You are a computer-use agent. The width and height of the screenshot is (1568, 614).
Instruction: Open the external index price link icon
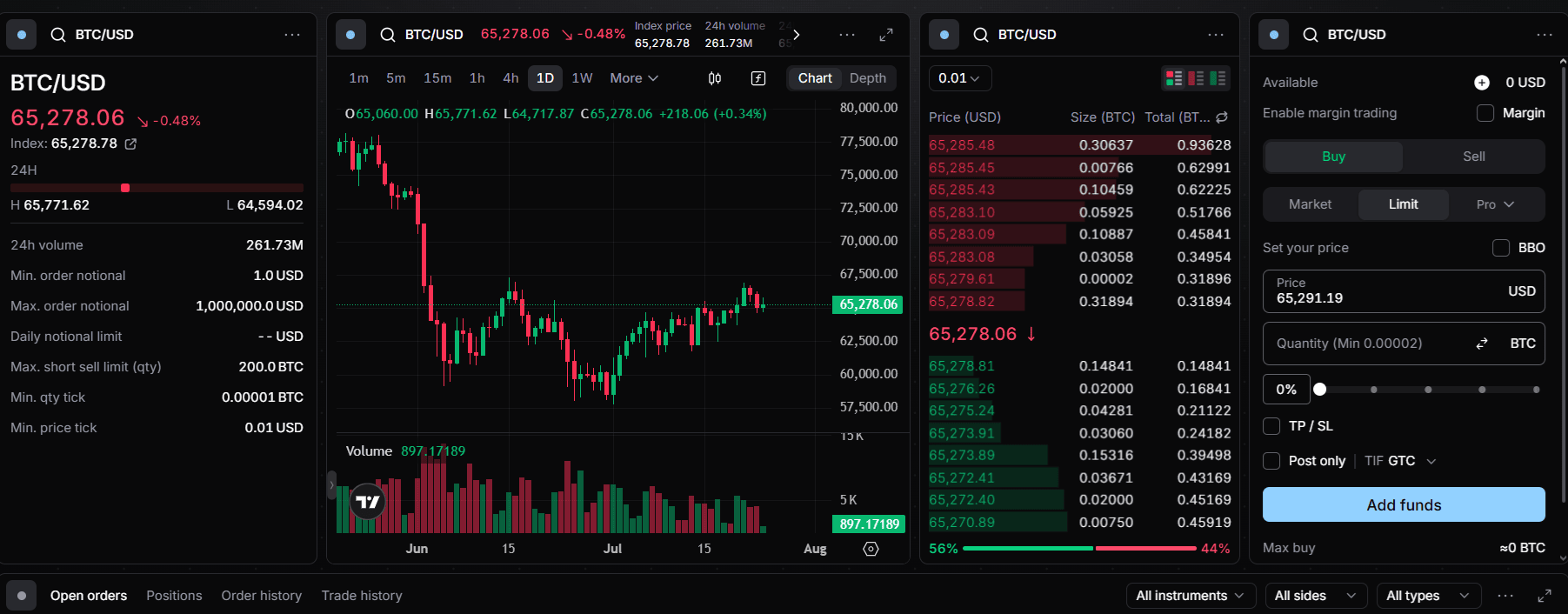130,143
